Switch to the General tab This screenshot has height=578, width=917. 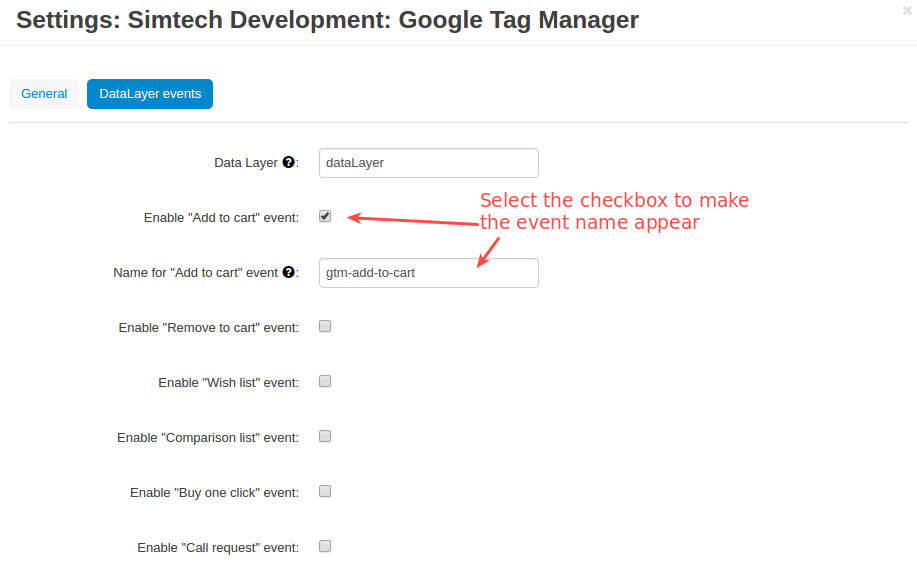tap(44, 94)
